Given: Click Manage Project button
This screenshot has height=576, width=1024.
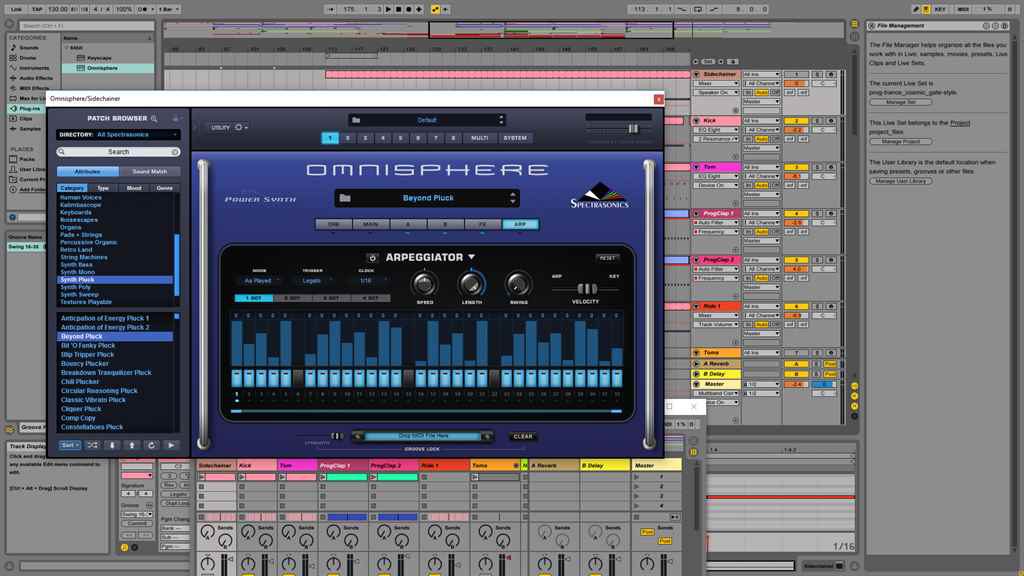Looking at the screenshot, I should point(901,142).
